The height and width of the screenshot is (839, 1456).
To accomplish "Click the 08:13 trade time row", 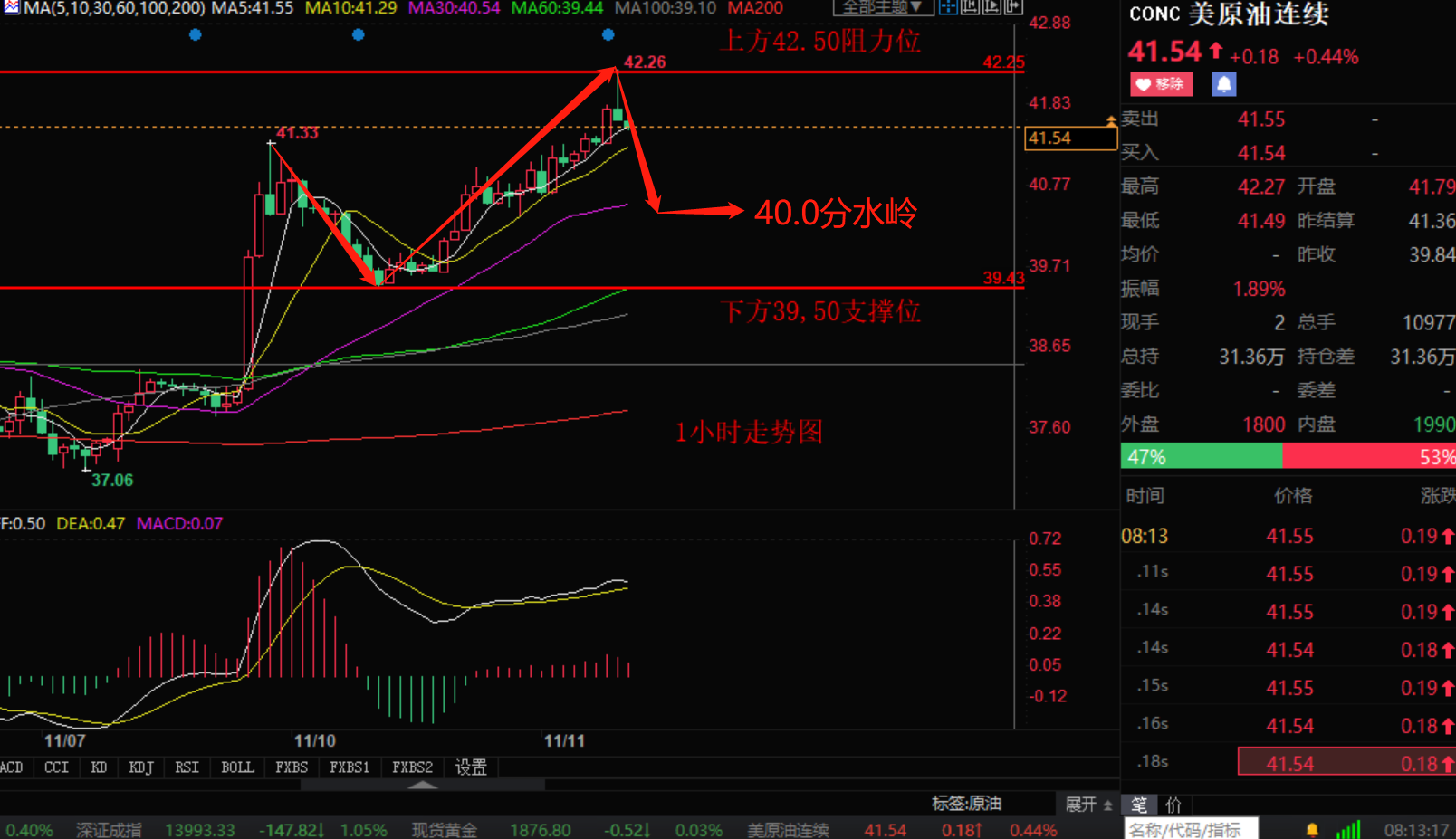I will (x=1288, y=536).
